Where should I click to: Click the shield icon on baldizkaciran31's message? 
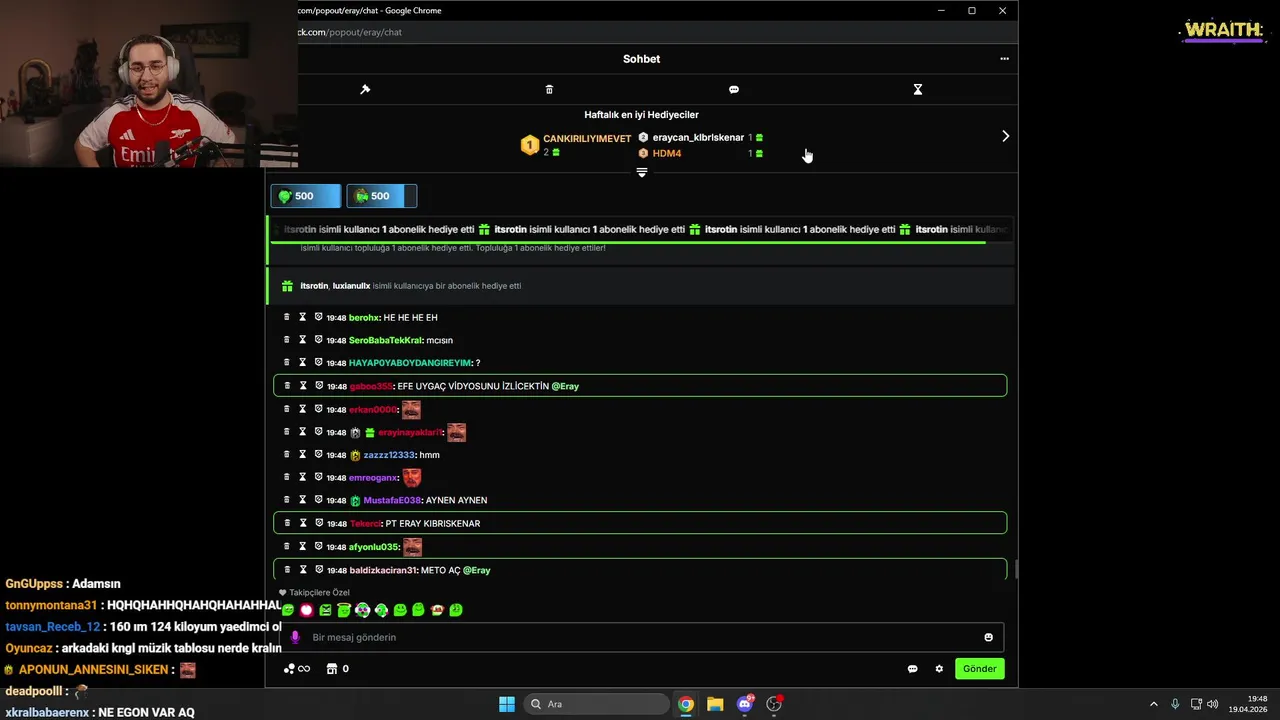pos(318,569)
